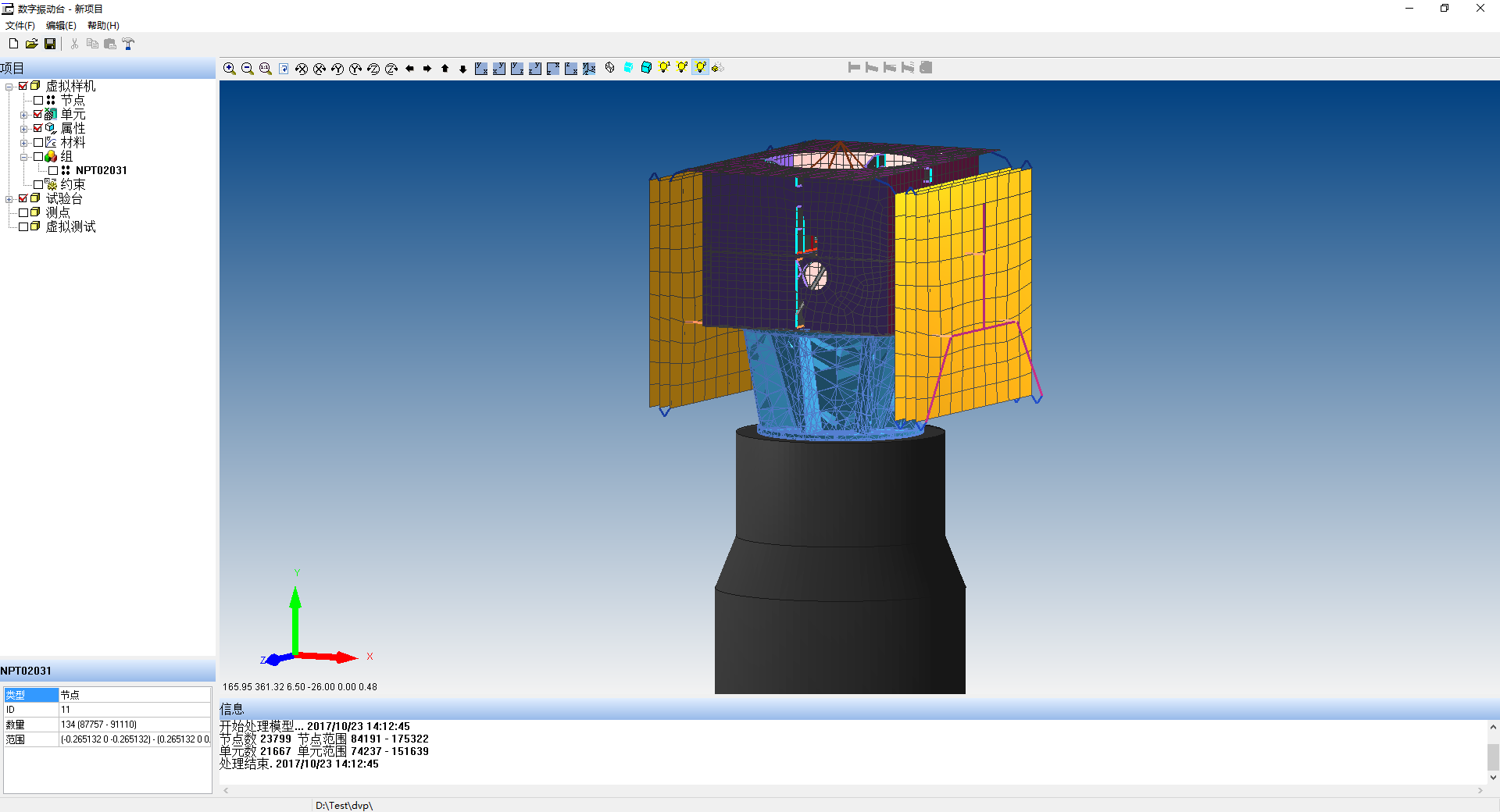Click the info panel scroll down arrow

tap(1492, 778)
